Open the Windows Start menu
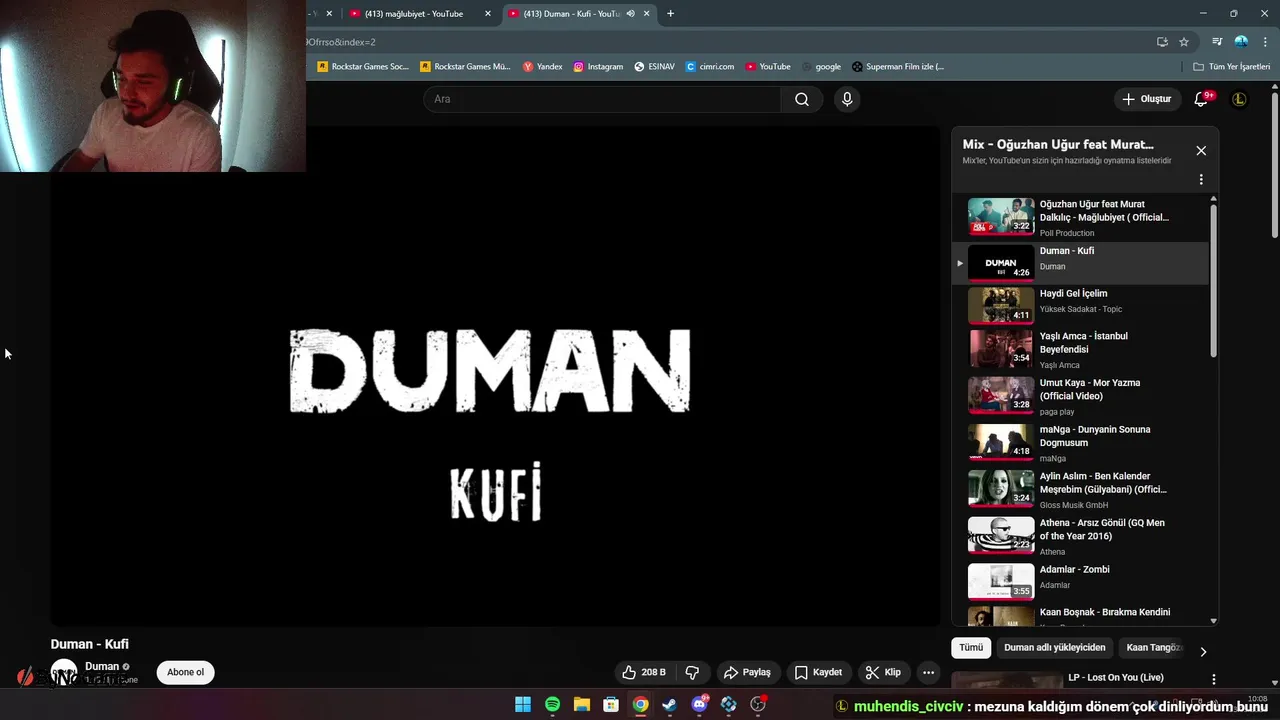Image resolution: width=1280 pixels, height=720 pixels. pyautogui.click(x=523, y=705)
